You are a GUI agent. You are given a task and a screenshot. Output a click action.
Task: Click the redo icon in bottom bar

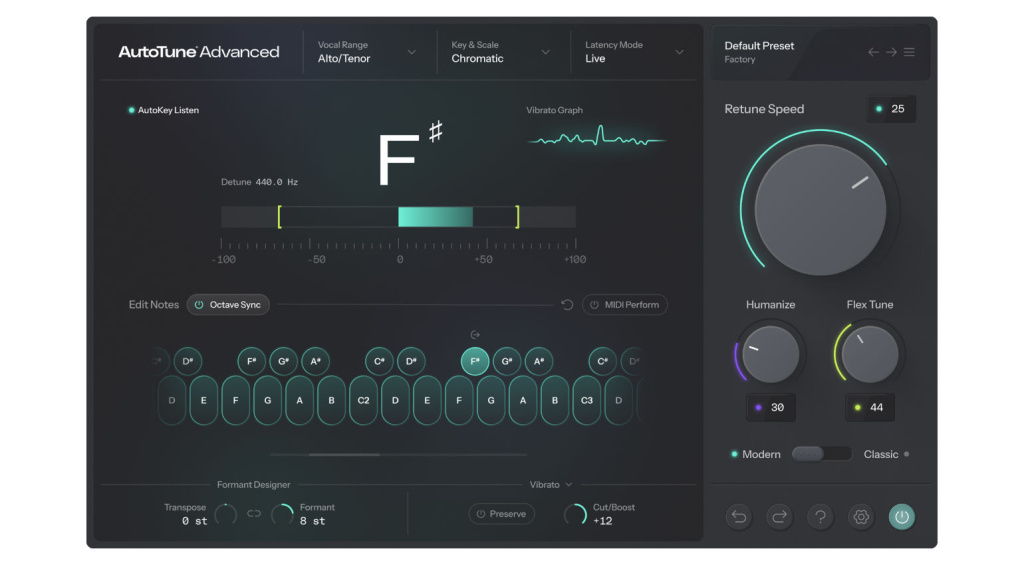[x=780, y=517]
